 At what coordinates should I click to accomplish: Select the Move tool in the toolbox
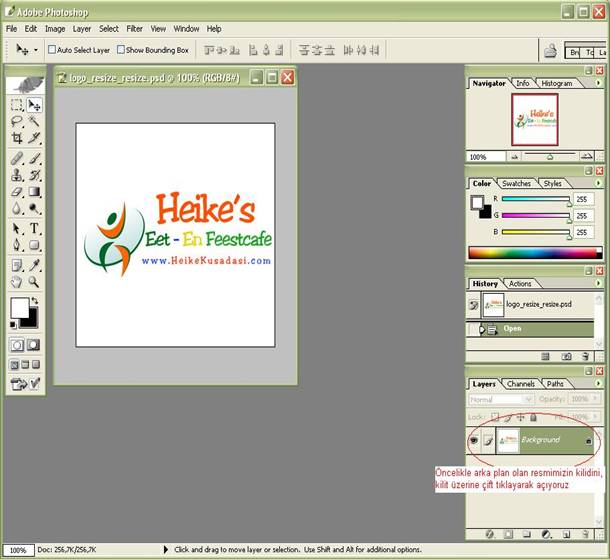tap(34, 105)
